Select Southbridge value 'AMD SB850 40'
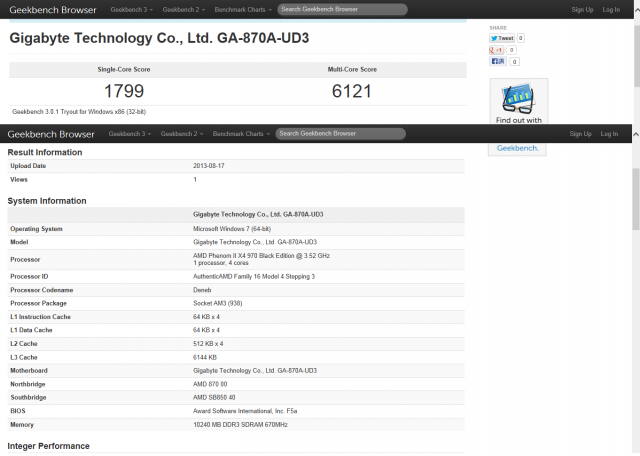640x456 pixels. [214, 397]
